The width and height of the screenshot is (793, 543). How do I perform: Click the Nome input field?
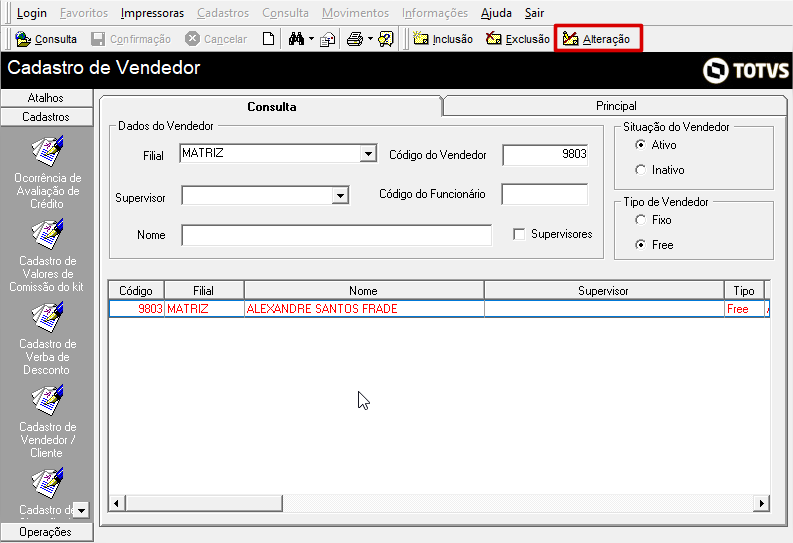tap(336, 235)
